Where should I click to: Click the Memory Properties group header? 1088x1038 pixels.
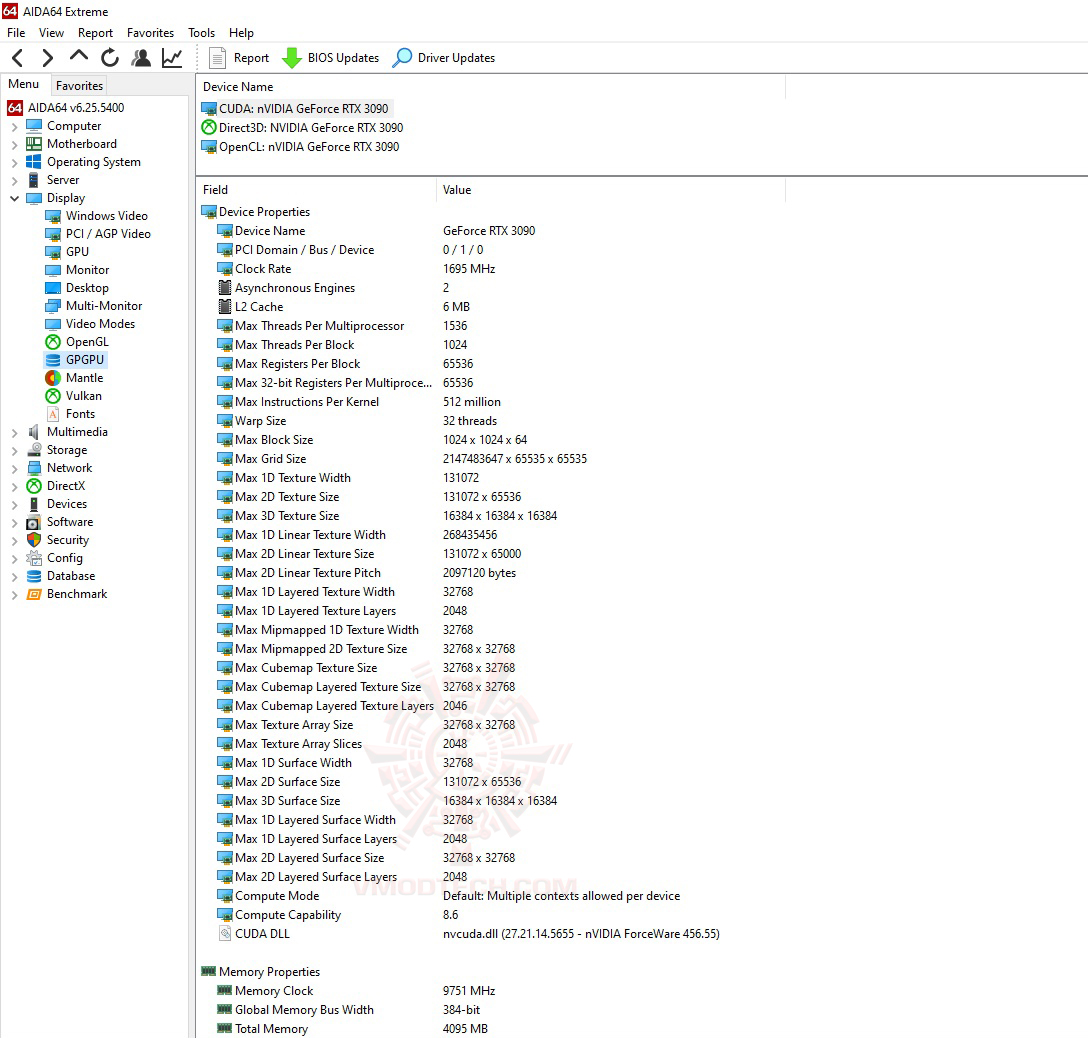(x=260, y=971)
